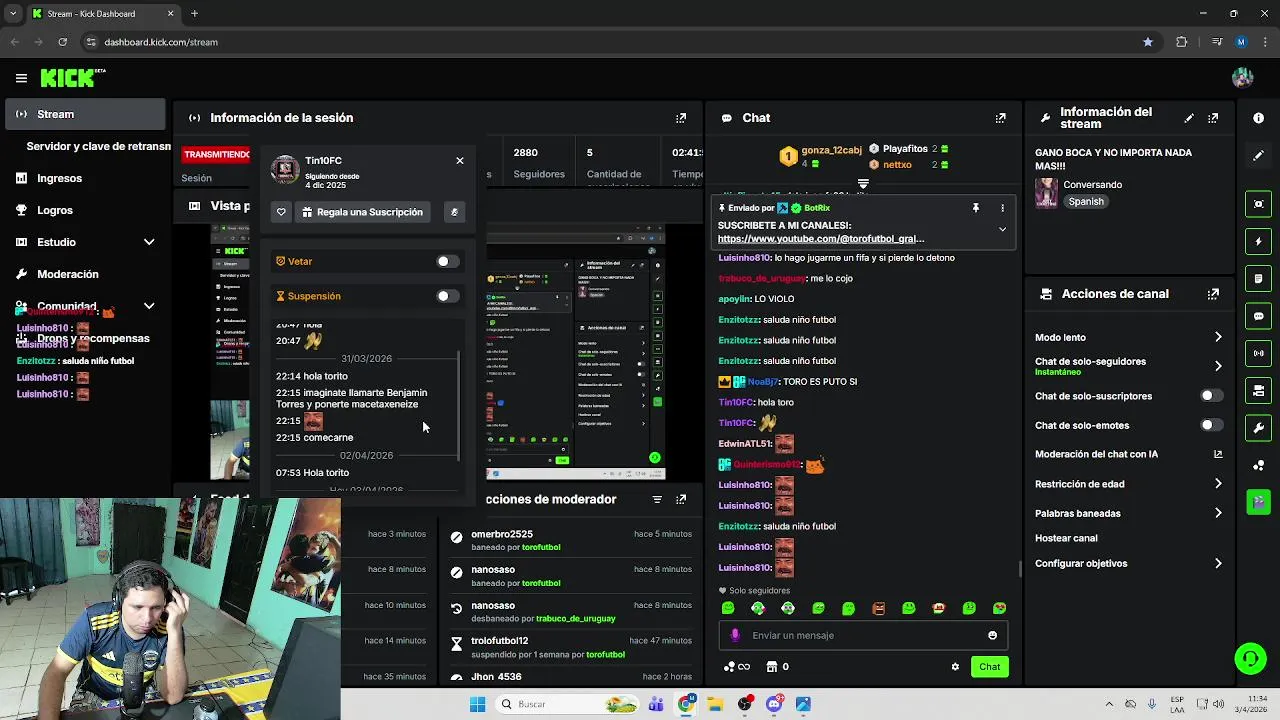The height and width of the screenshot is (720, 1280).
Task: Close the Tin10FC user card
Action: click(460, 160)
